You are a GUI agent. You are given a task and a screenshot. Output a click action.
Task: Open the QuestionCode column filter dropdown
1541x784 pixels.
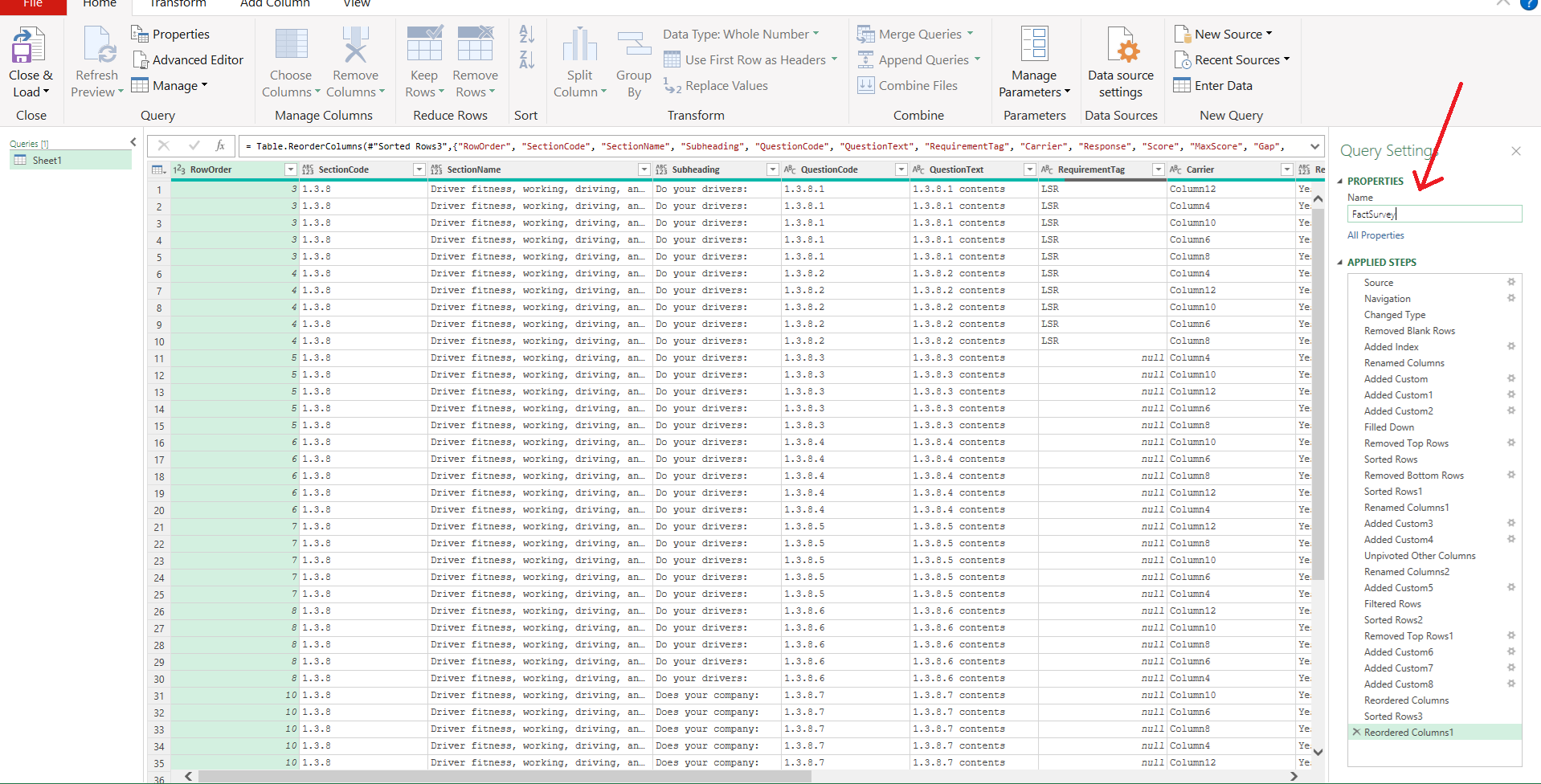tap(901, 169)
